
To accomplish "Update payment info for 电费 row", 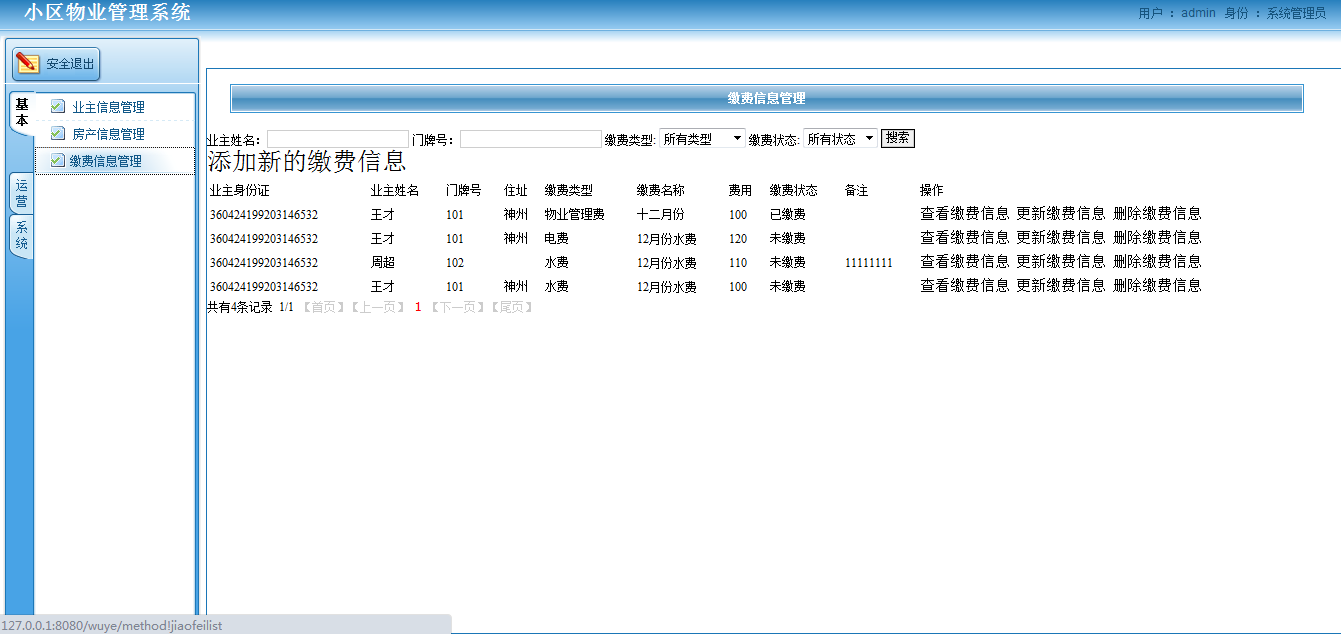I will [1061, 238].
